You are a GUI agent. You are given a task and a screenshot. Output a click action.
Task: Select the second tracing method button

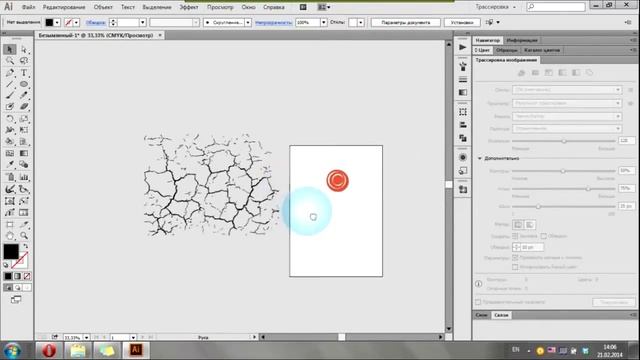click(x=530, y=224)
